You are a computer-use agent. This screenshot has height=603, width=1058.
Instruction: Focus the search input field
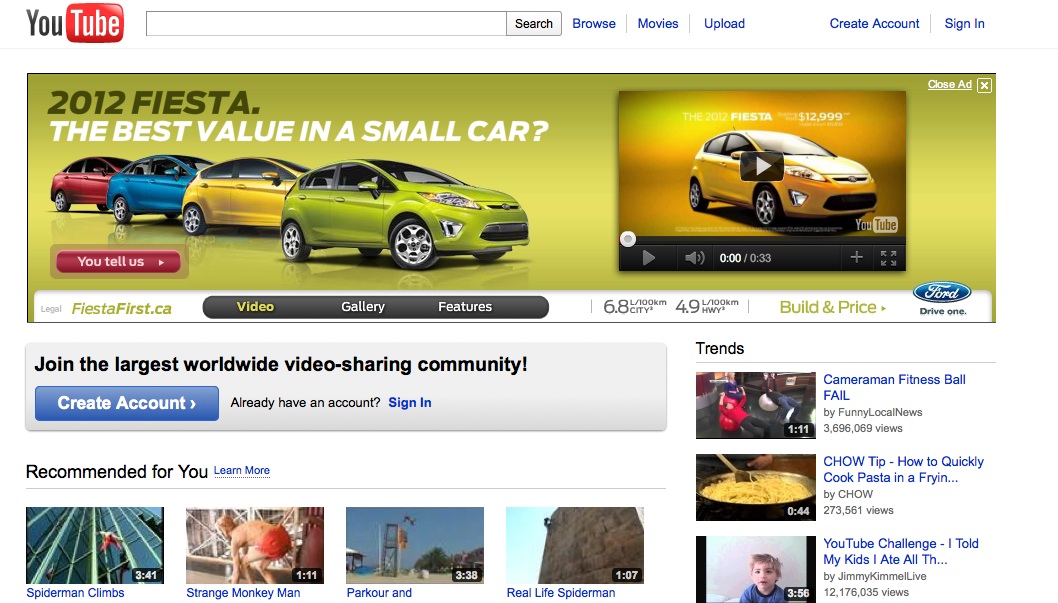coord(326,24)
